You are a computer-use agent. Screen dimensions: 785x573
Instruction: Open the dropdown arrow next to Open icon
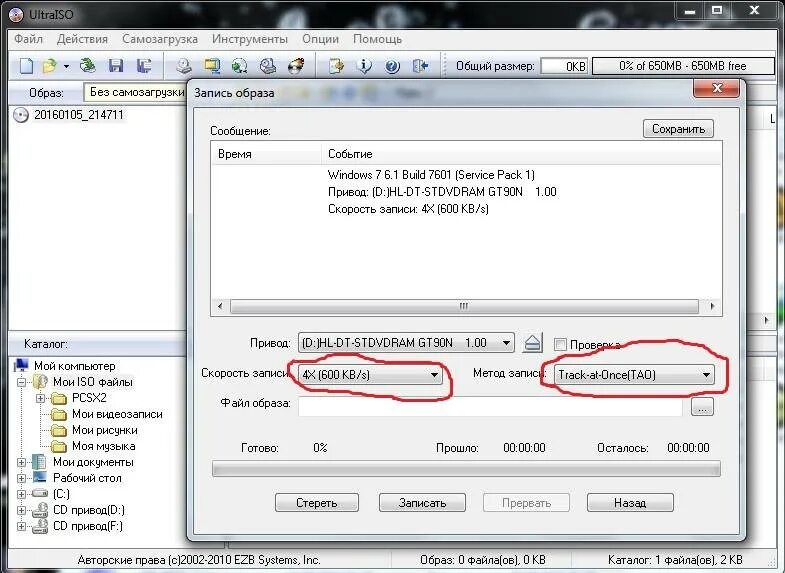[66, 66]
